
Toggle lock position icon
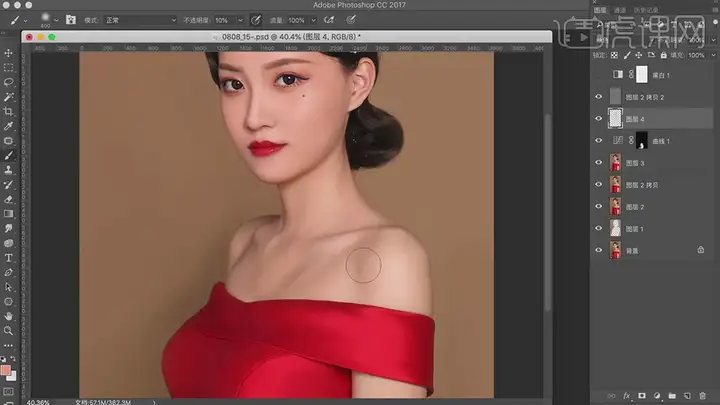(x=639, y=55)
